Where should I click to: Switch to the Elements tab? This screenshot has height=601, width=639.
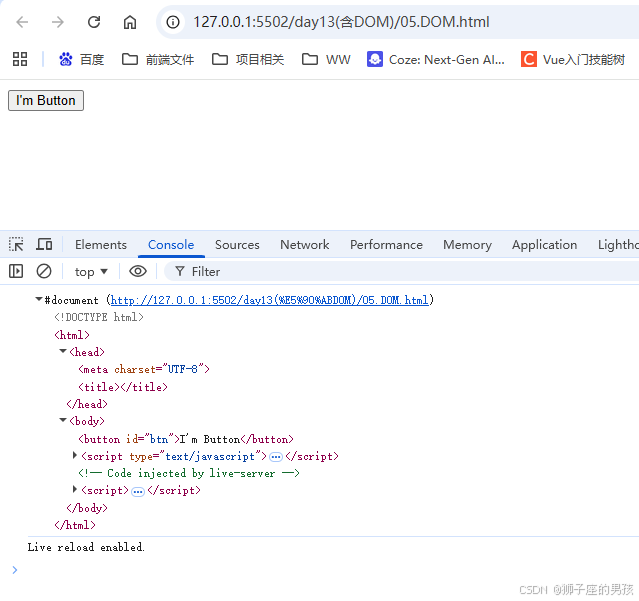pyautogui.click(x=101, y=244)
